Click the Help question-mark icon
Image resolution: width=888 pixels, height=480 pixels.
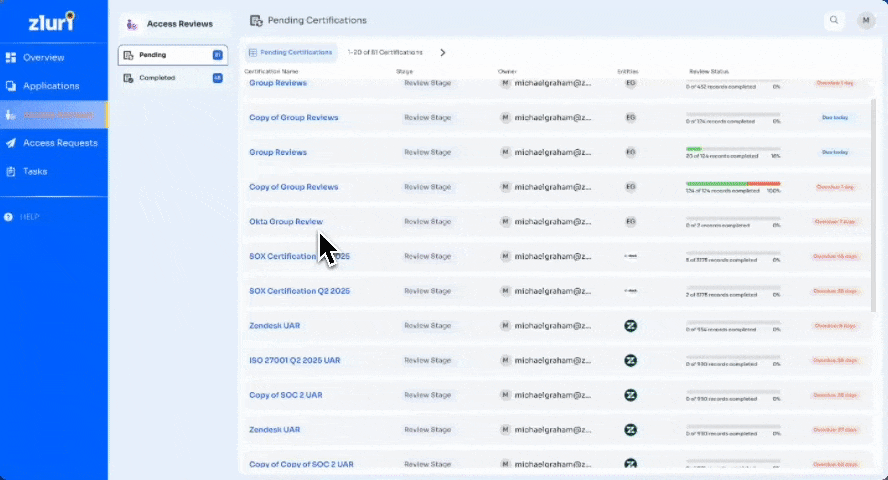pos(8,217)
